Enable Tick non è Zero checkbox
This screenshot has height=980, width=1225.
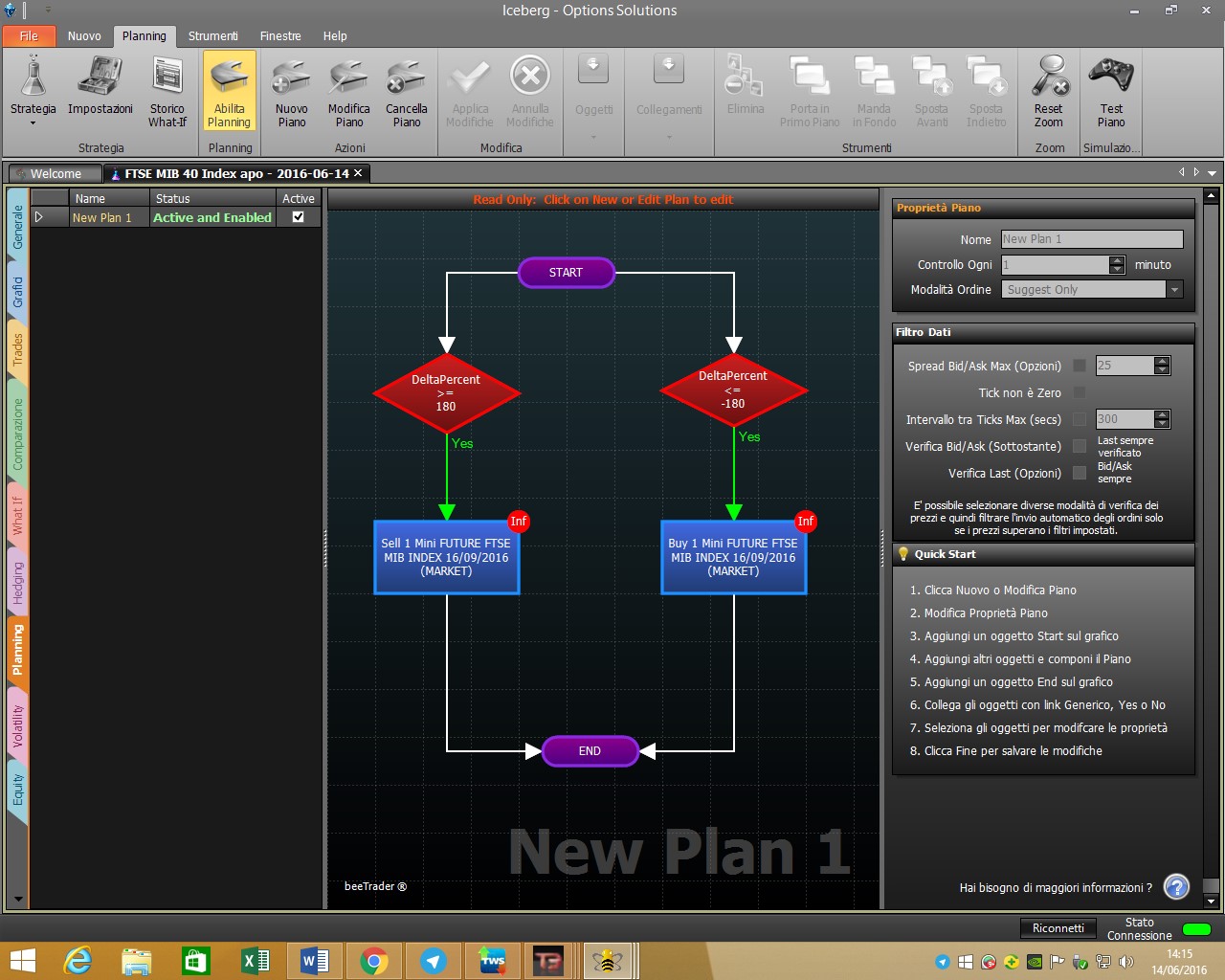click(1080, 392)
